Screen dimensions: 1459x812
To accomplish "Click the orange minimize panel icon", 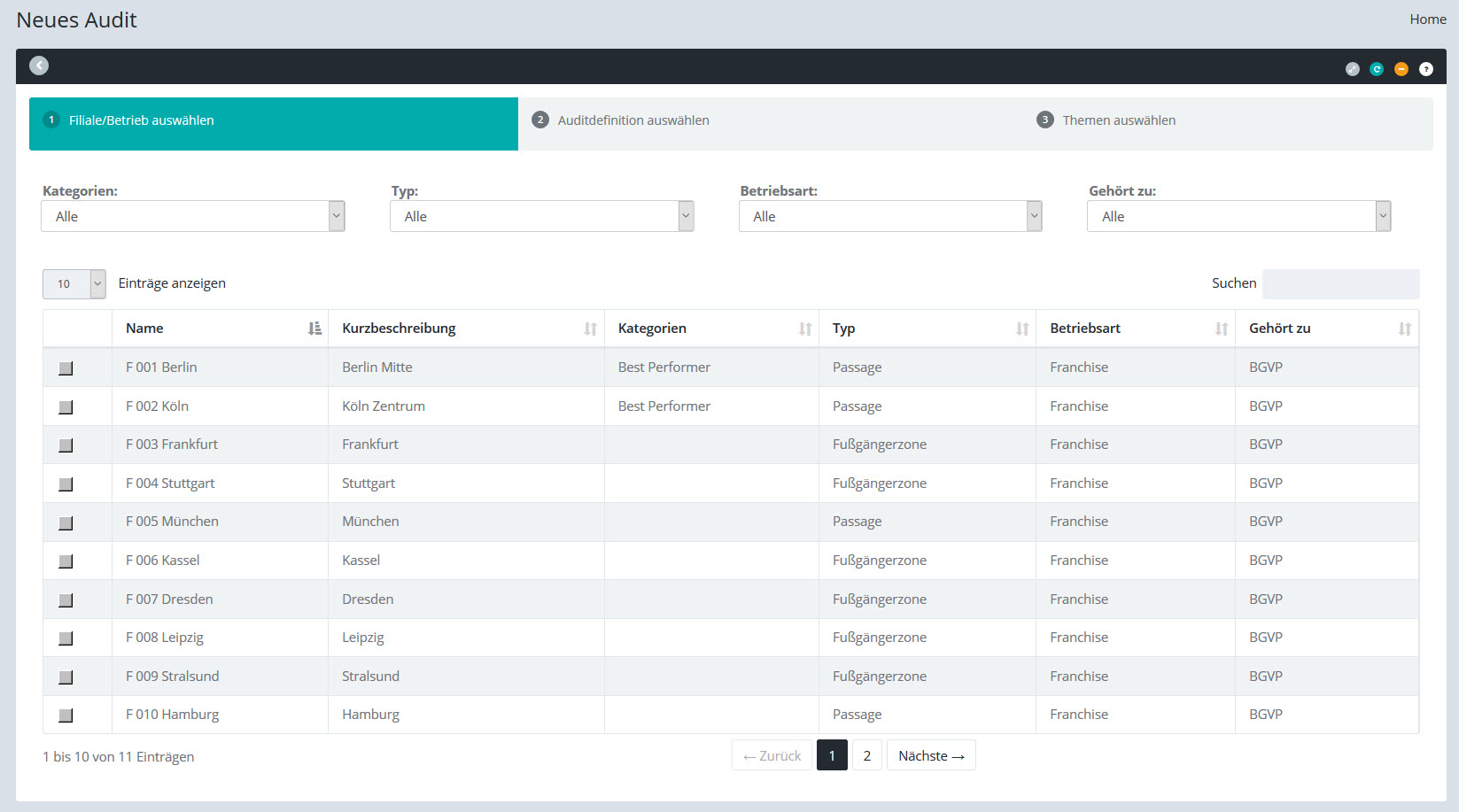I will [x=1401, y=69].
